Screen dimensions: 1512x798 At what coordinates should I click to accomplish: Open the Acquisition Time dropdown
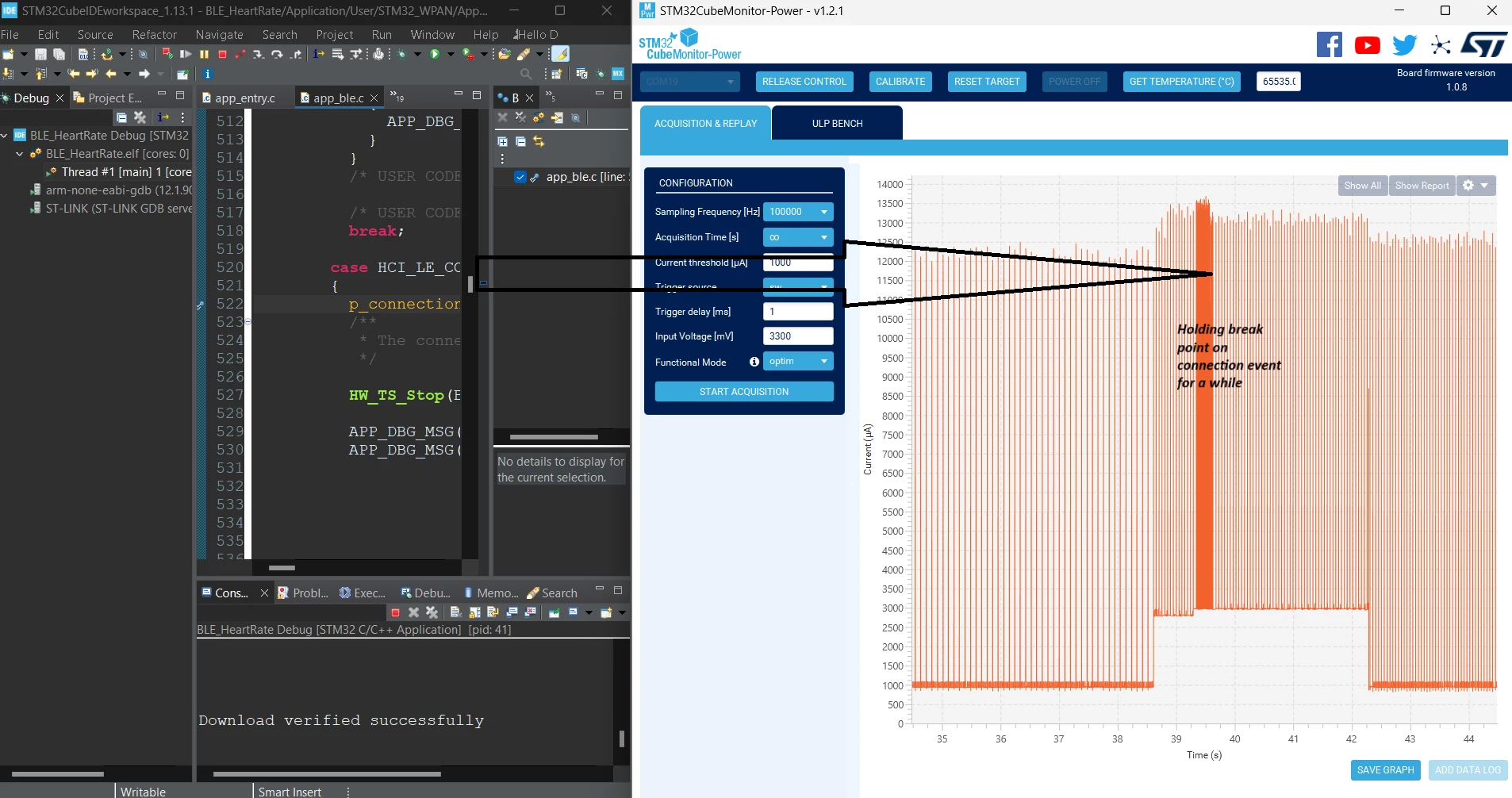[x=798, y=237]
